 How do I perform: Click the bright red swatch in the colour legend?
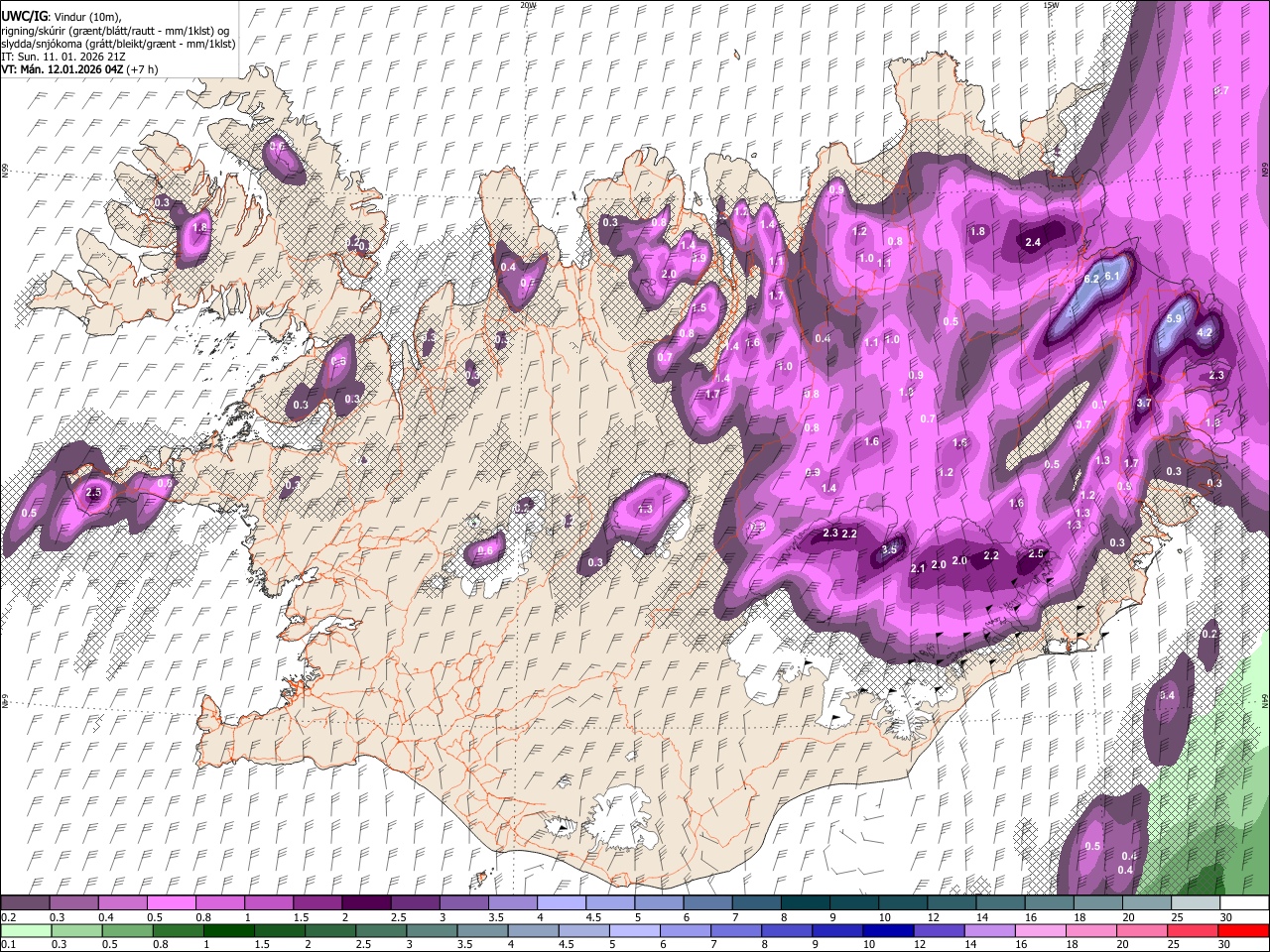1242,930
